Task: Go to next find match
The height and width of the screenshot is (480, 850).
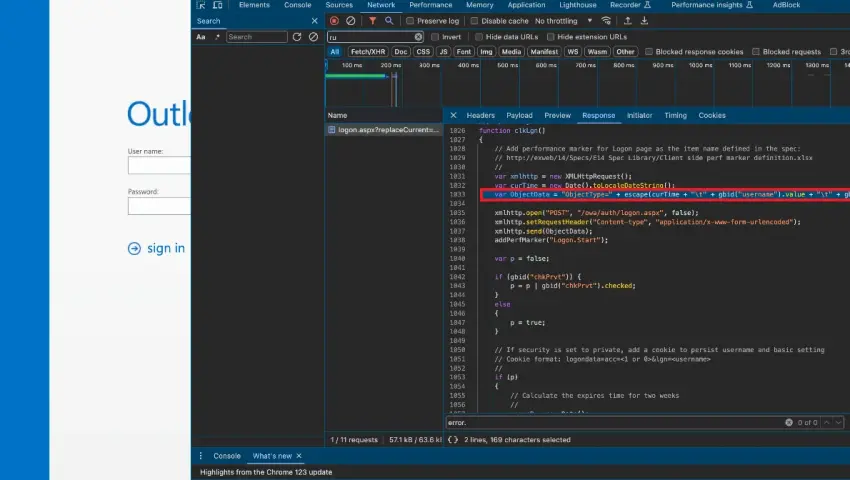Action: coord(839,423)
